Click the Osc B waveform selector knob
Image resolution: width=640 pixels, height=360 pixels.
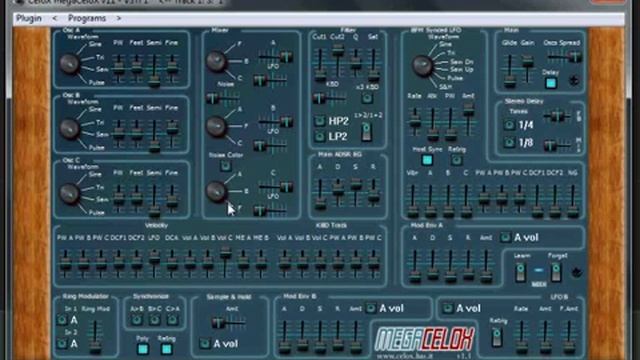click(x=69, y=129)
